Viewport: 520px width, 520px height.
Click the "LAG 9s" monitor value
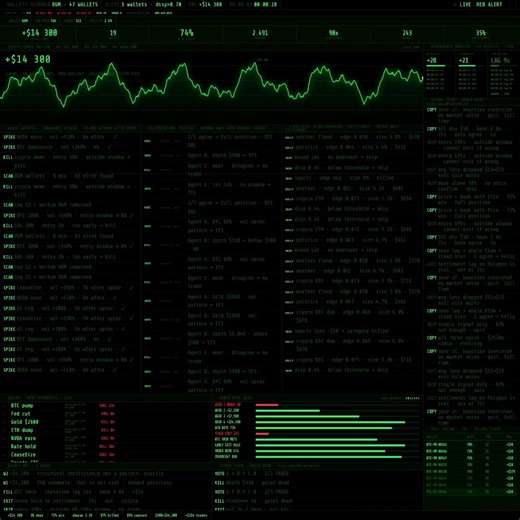coord(500,61)
